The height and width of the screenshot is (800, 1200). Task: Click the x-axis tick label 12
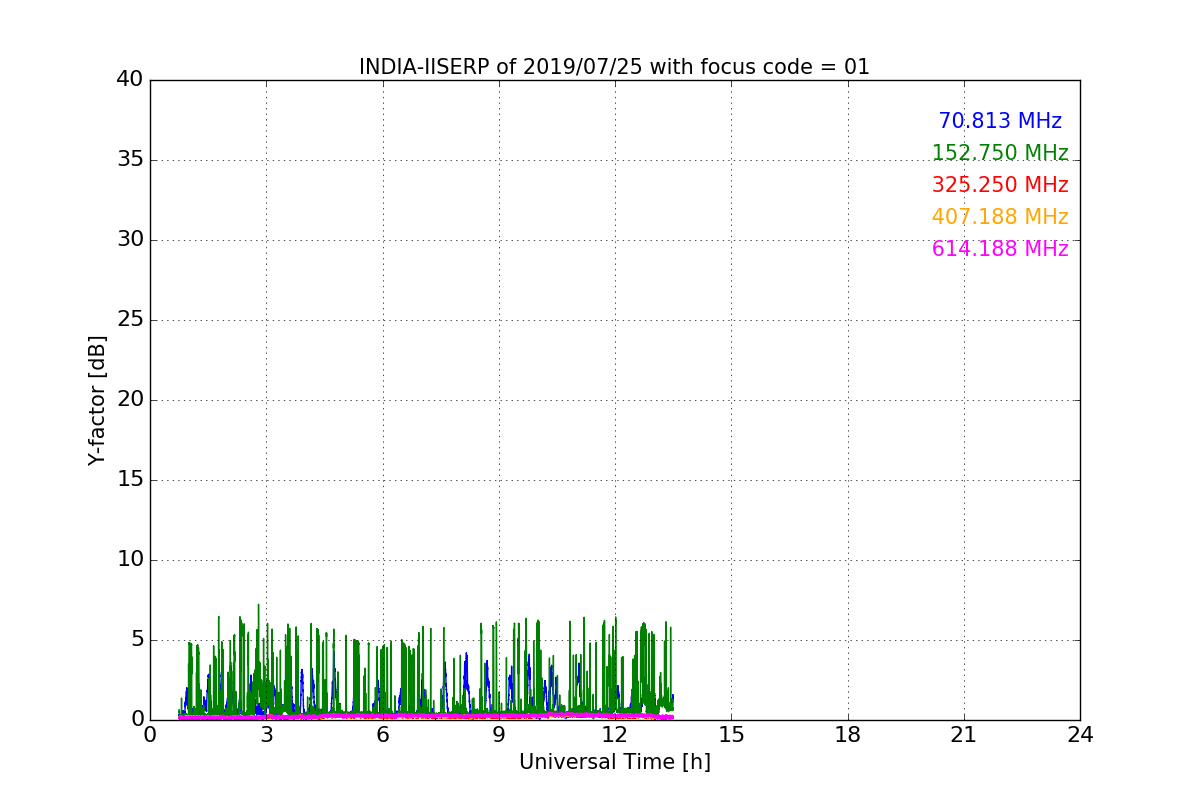point(615,735)
